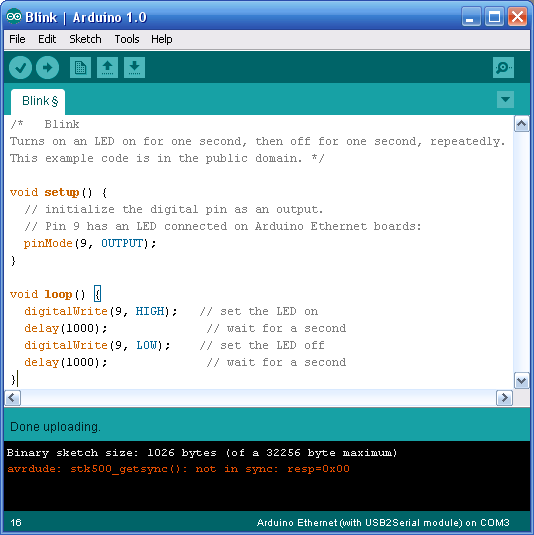Click the Verify checkmark button
The height and width of the screenshot is (535, 534).
point(20,68)
